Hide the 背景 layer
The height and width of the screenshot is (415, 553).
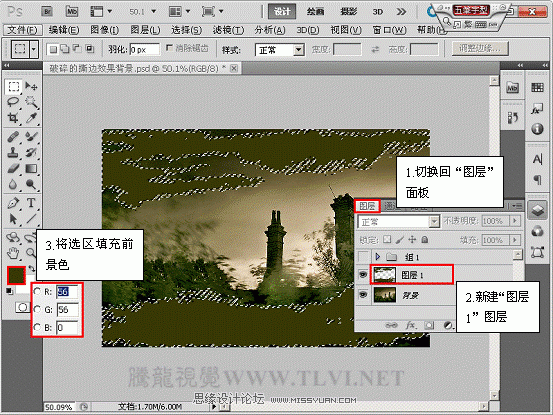pyautogui.click(x=363, y=294)
